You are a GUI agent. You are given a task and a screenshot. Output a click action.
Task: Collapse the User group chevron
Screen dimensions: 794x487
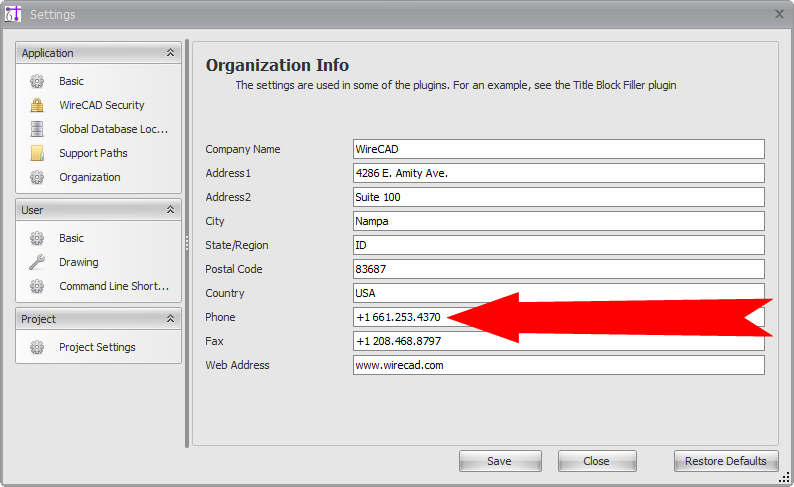(x=171, y=210)
